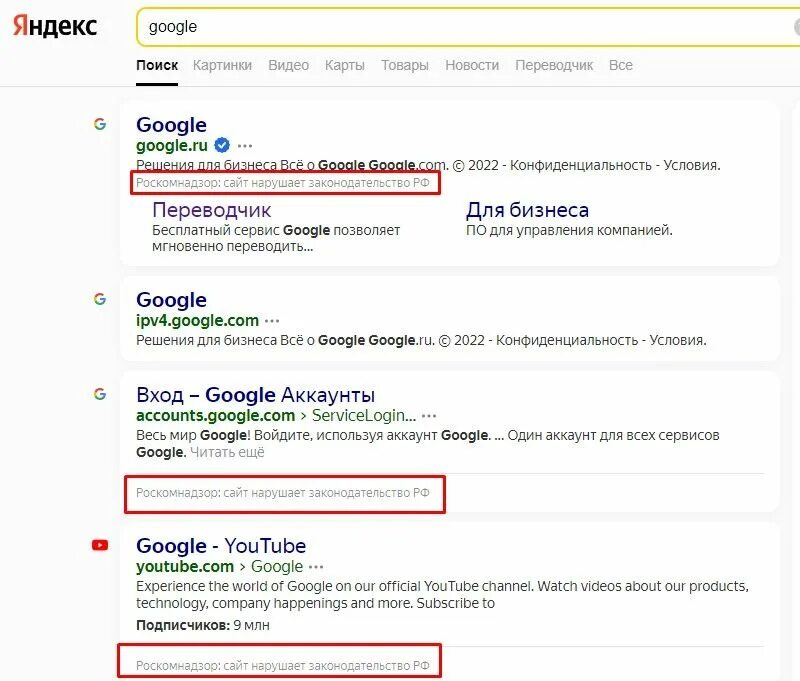This screenshot has width=800, height=681.
Task: Expand the Все tab for more services
Action: click(x=621, y=65)
